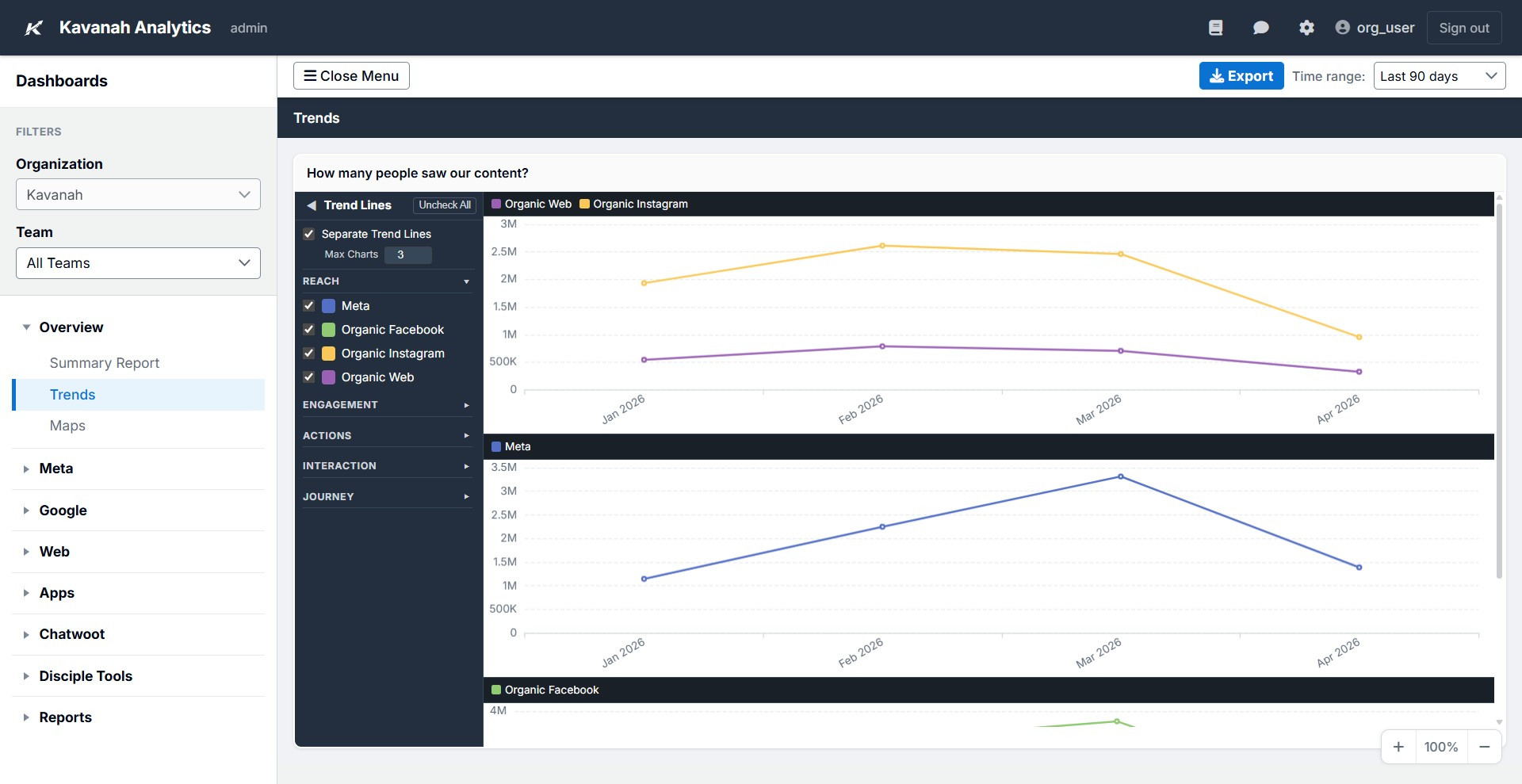
Task: Open the settings gear icon
Action: [1306, 27]
